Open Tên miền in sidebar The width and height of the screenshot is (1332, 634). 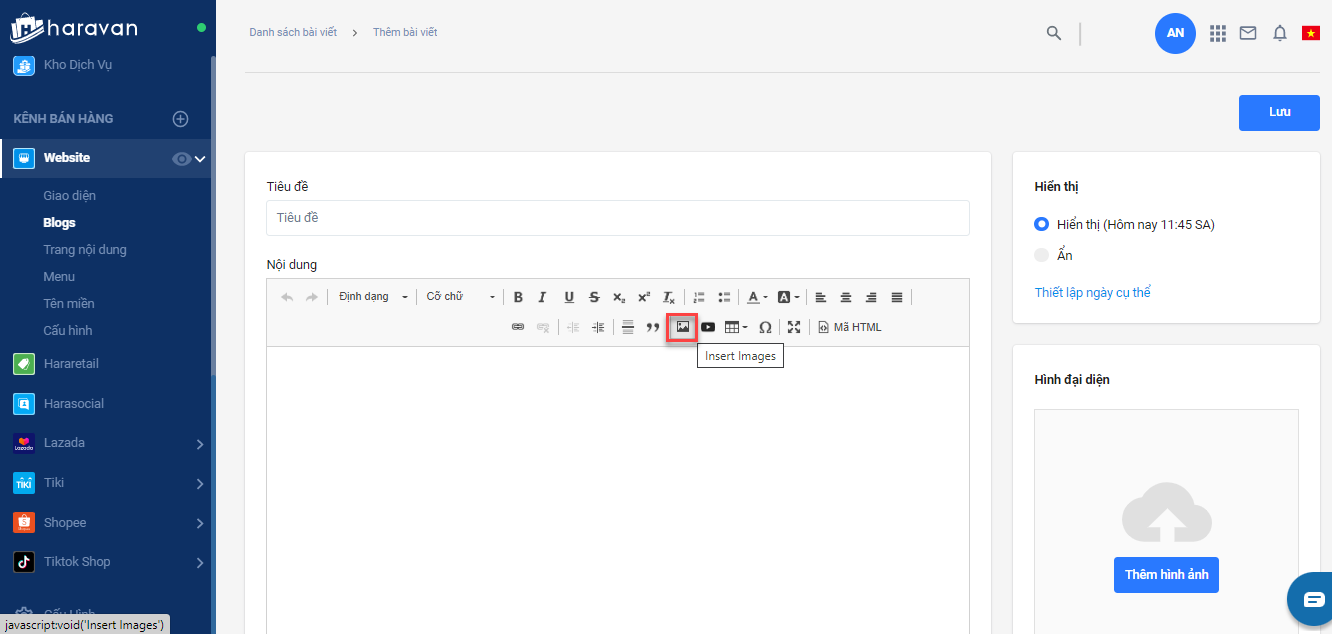[69, 303]
